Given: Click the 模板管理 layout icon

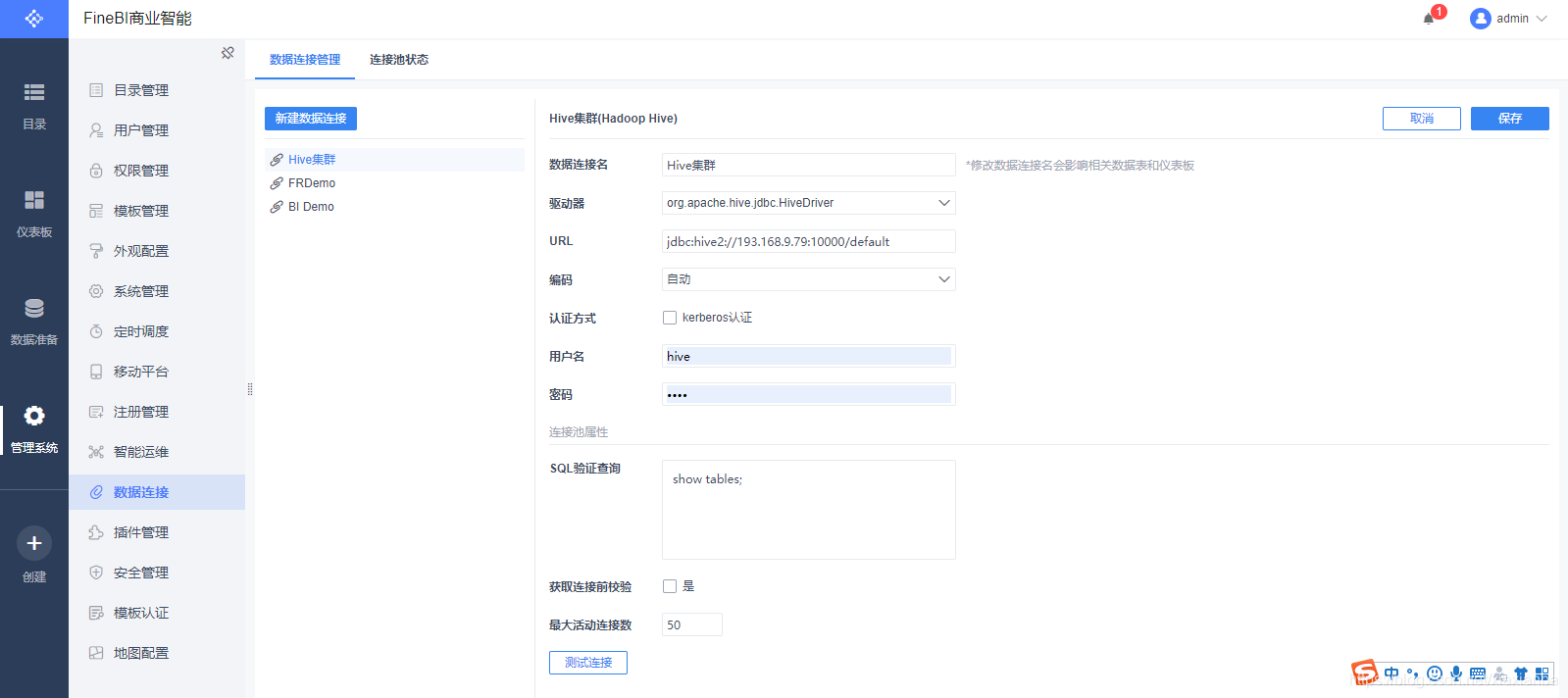Looking at the screenshot, I should (96, 211).
